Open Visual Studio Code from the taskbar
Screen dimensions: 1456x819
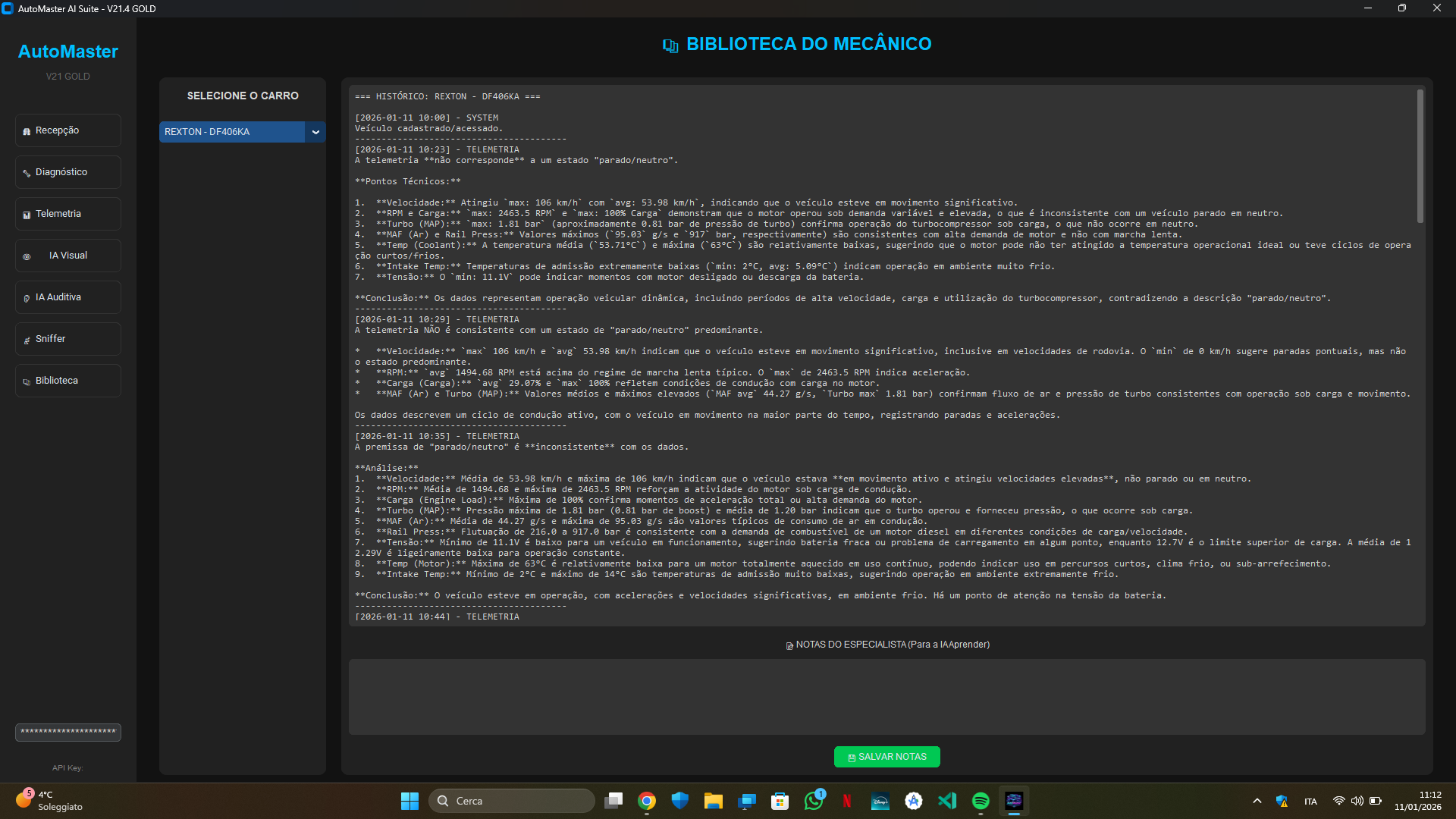947,801
